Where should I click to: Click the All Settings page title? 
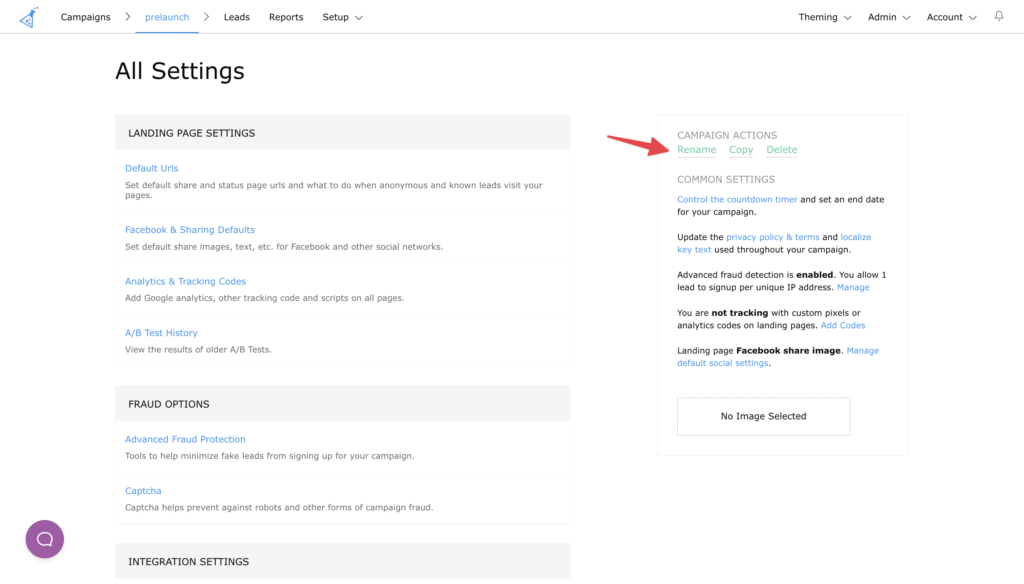tap(180, 71)
